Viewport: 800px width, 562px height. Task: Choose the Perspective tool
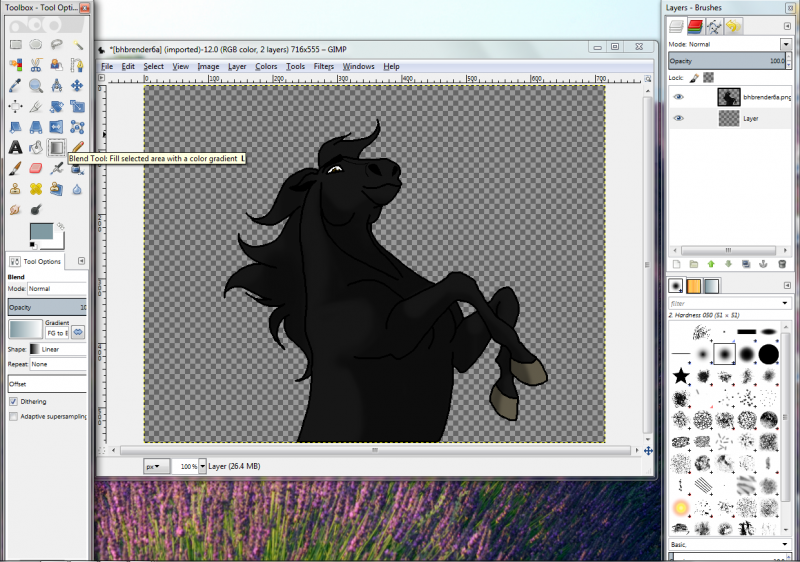coord(36,127)
